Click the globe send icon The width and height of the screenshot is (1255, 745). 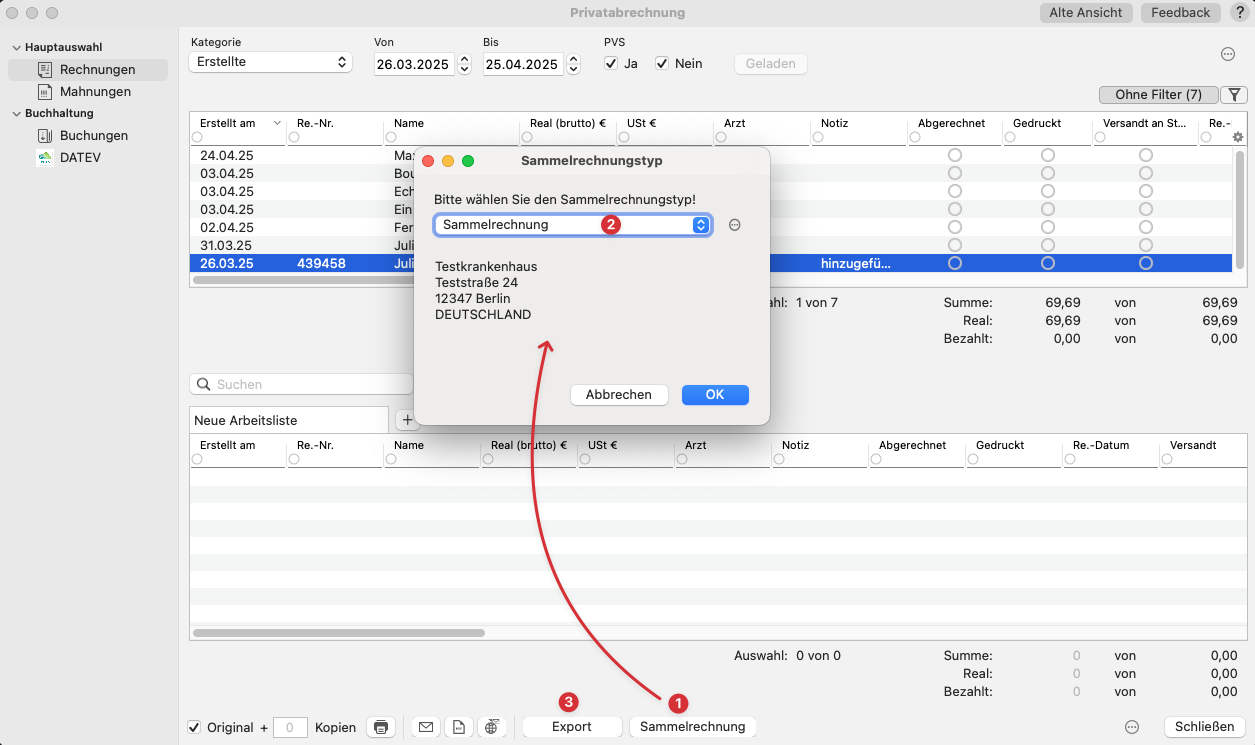(x=491, y=727)
